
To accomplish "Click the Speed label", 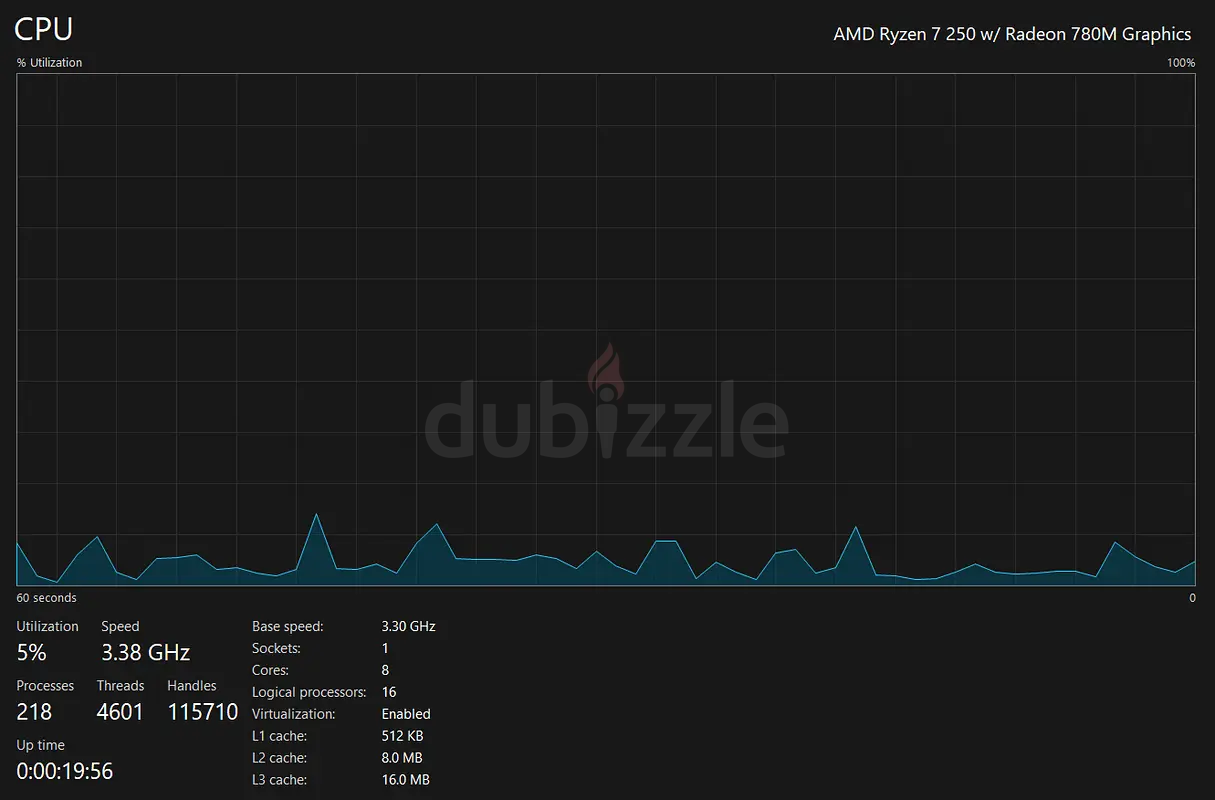I will [x=120, y=626].
